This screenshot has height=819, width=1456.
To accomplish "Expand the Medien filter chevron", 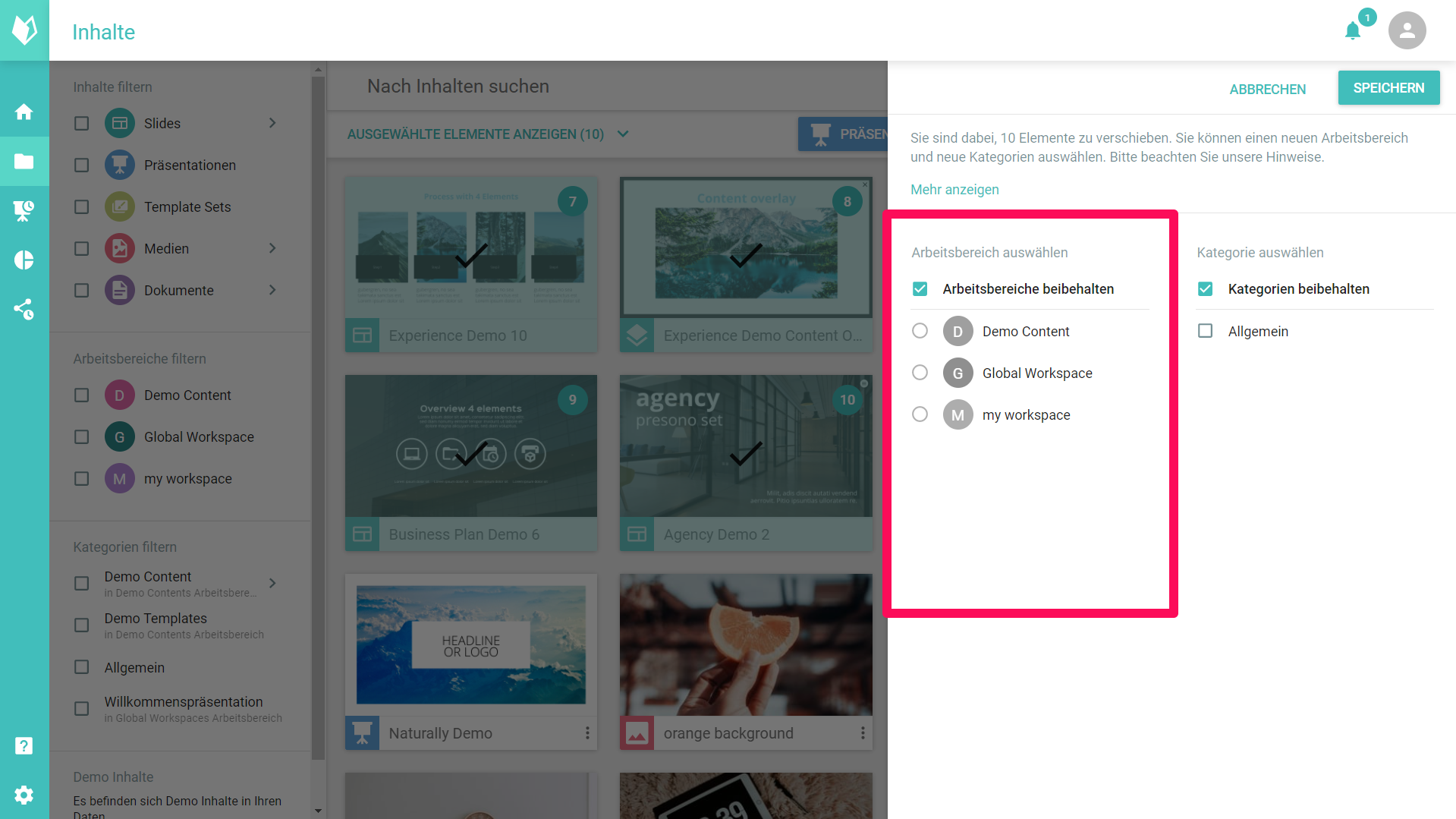I will [x=272, y=248].
